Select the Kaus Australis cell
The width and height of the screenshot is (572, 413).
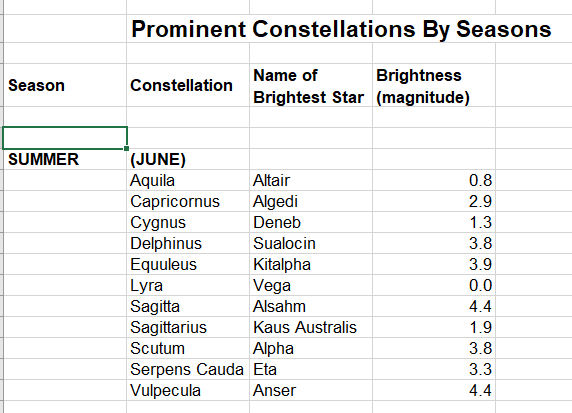tap(311, 327)
